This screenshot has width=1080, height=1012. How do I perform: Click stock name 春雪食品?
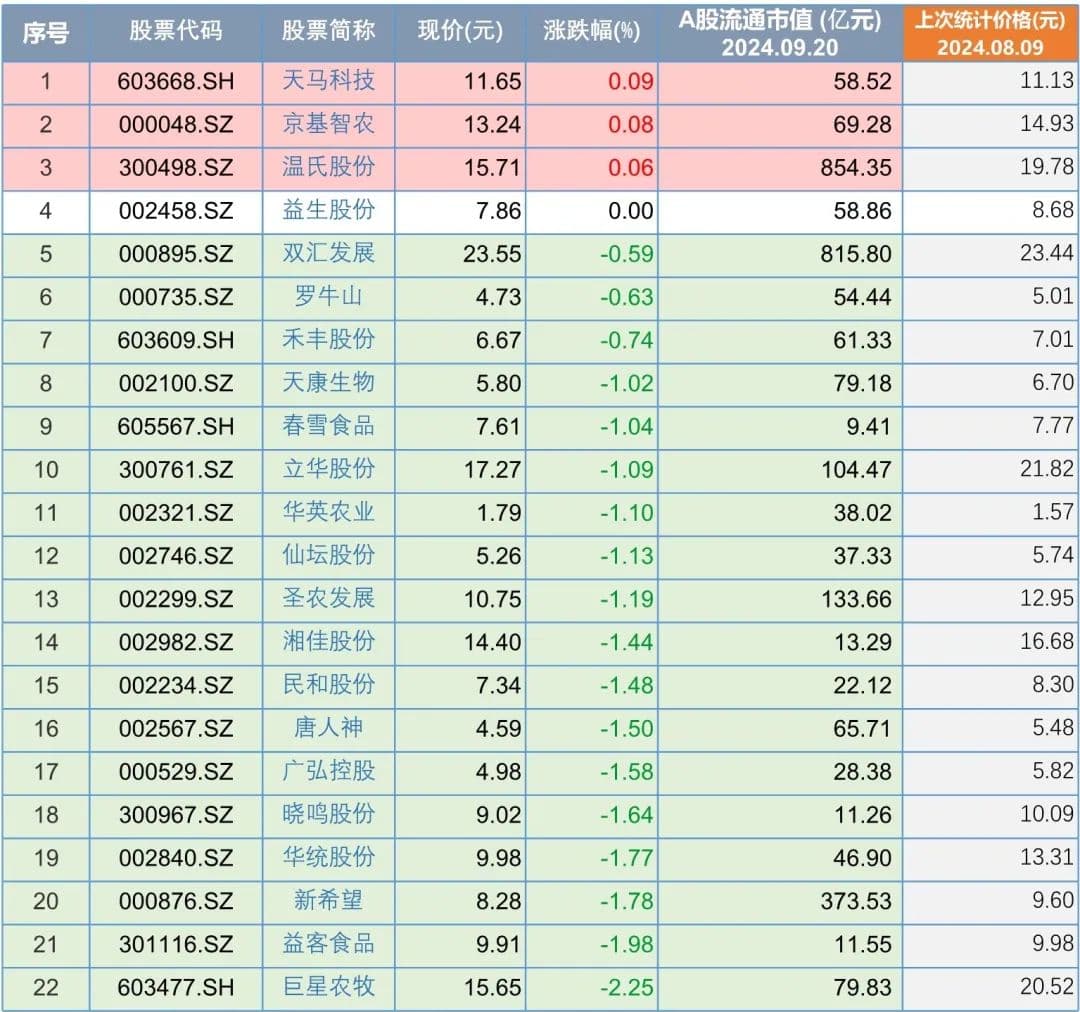[329, 426]
